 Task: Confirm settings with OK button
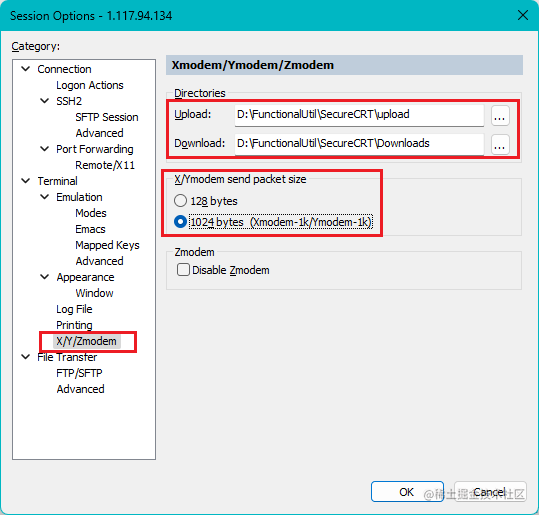(407, 492)
